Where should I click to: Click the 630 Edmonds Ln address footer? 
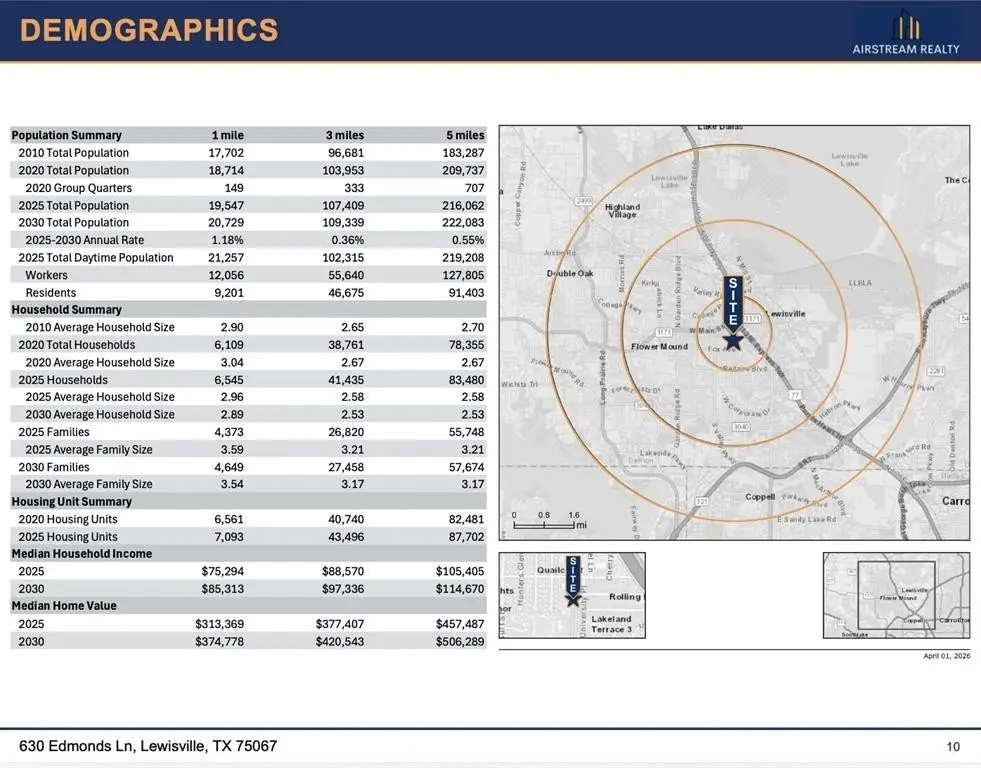click(148, 746)
